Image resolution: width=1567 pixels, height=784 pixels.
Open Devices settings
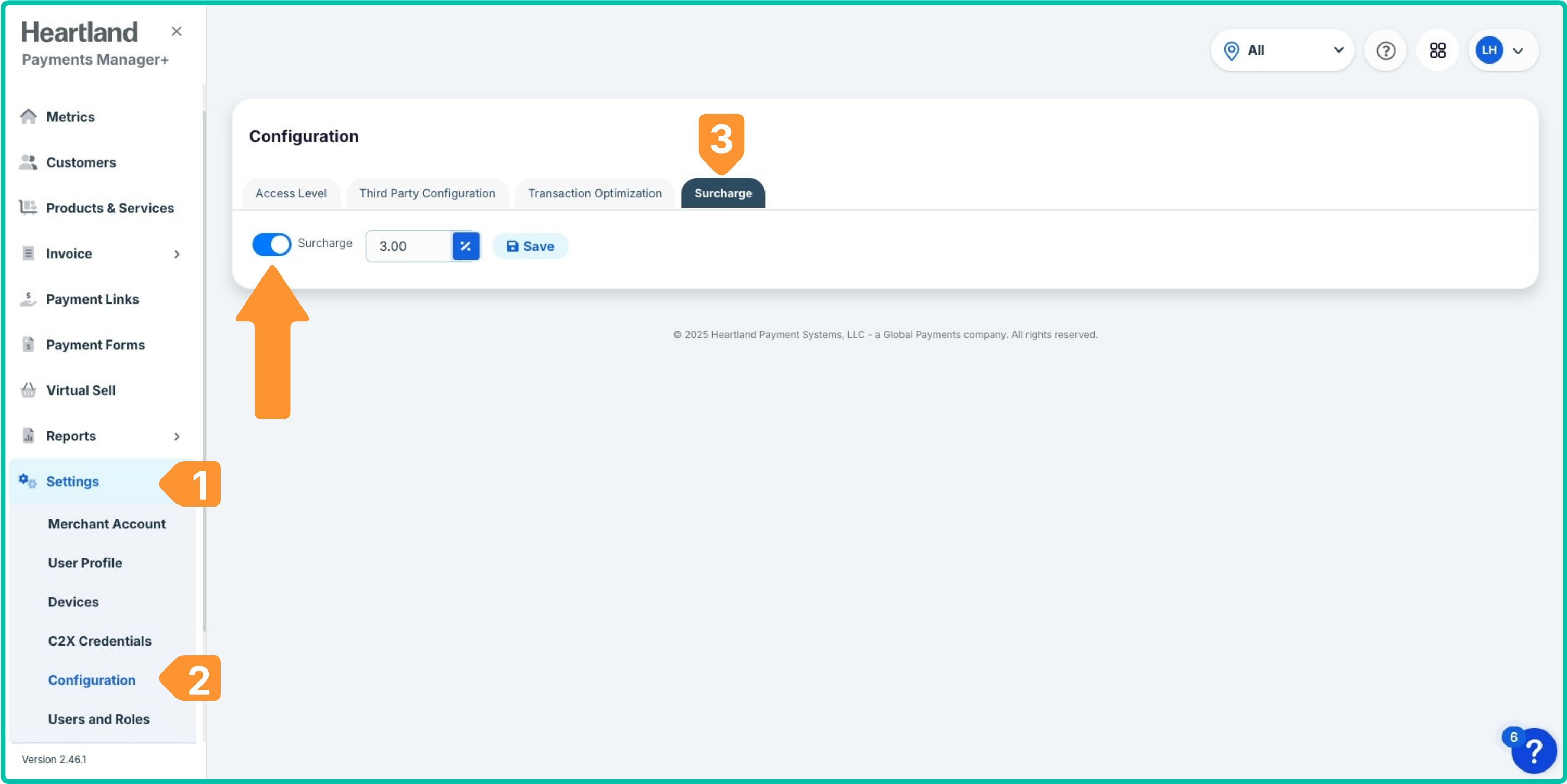(73, 601)
